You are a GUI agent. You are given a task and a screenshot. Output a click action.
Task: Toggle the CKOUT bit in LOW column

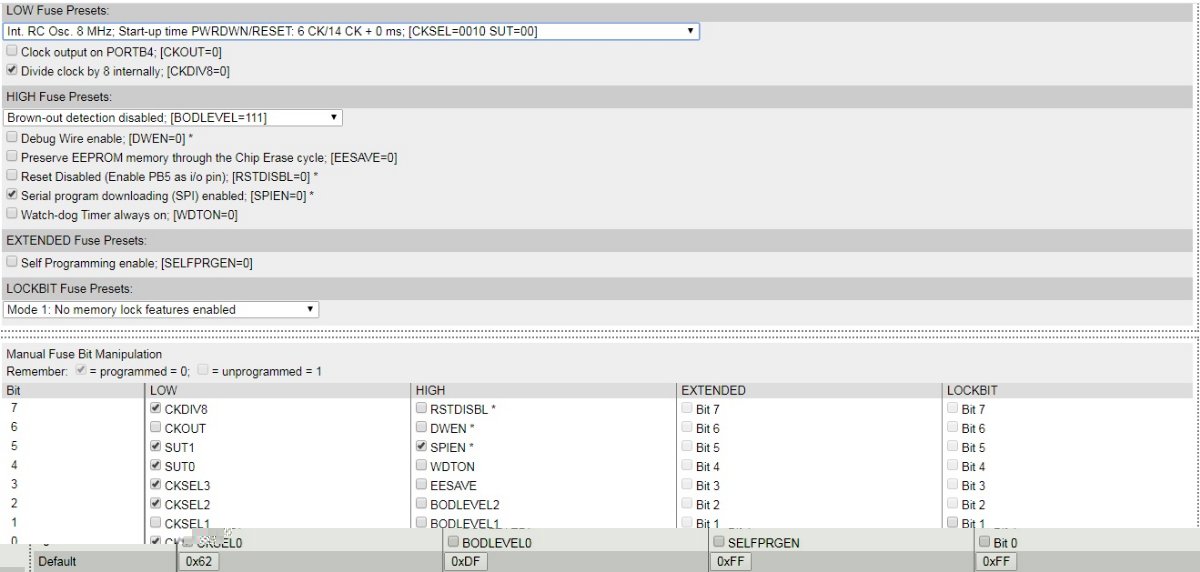pos(155,428)
